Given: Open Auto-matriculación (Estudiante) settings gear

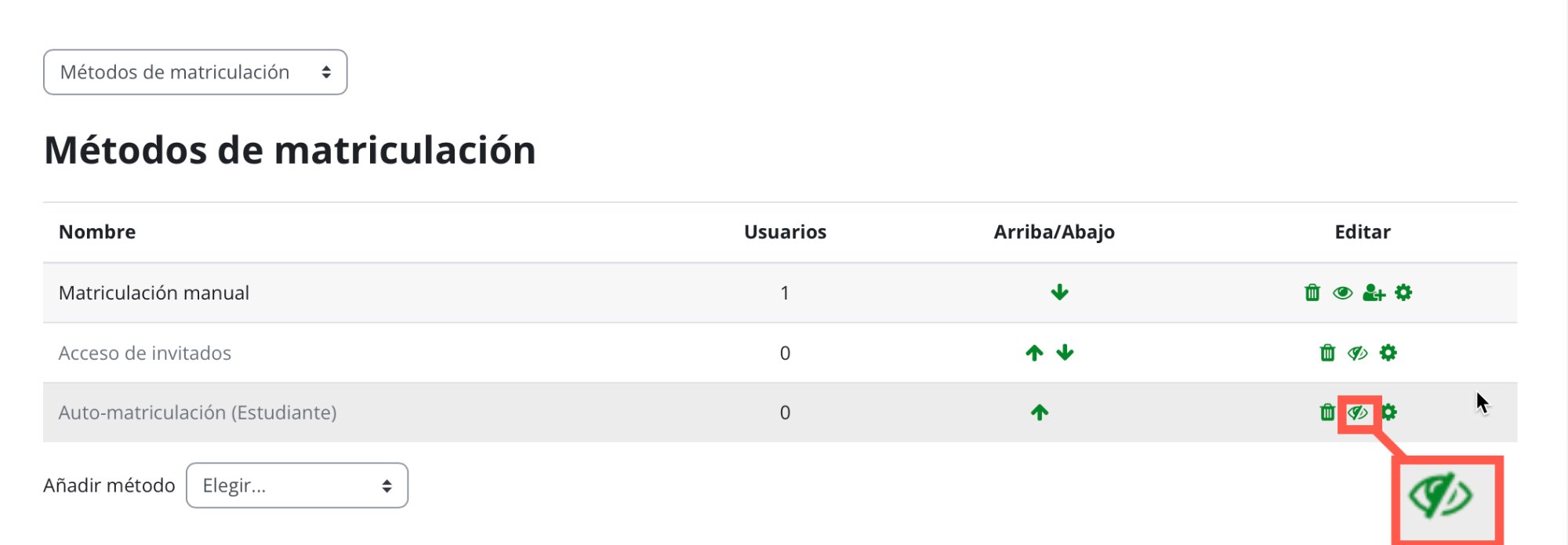Looking at the screenshot, I should point(1389,412).
